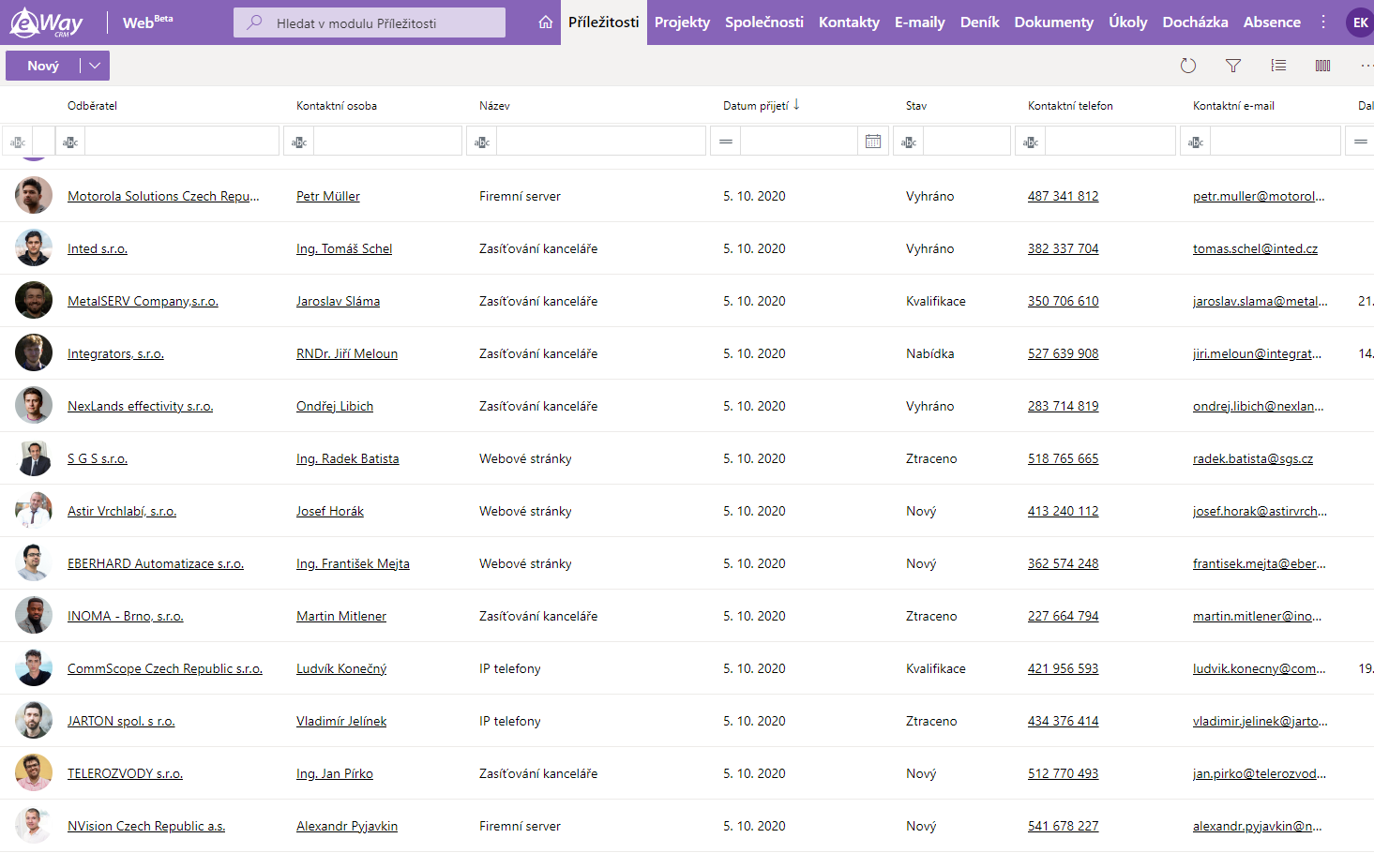
Task: Open the column chooser icon
Action: tap(1323, 66)
